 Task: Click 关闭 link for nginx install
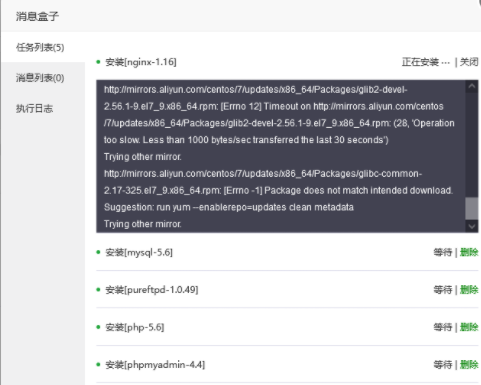469,62
